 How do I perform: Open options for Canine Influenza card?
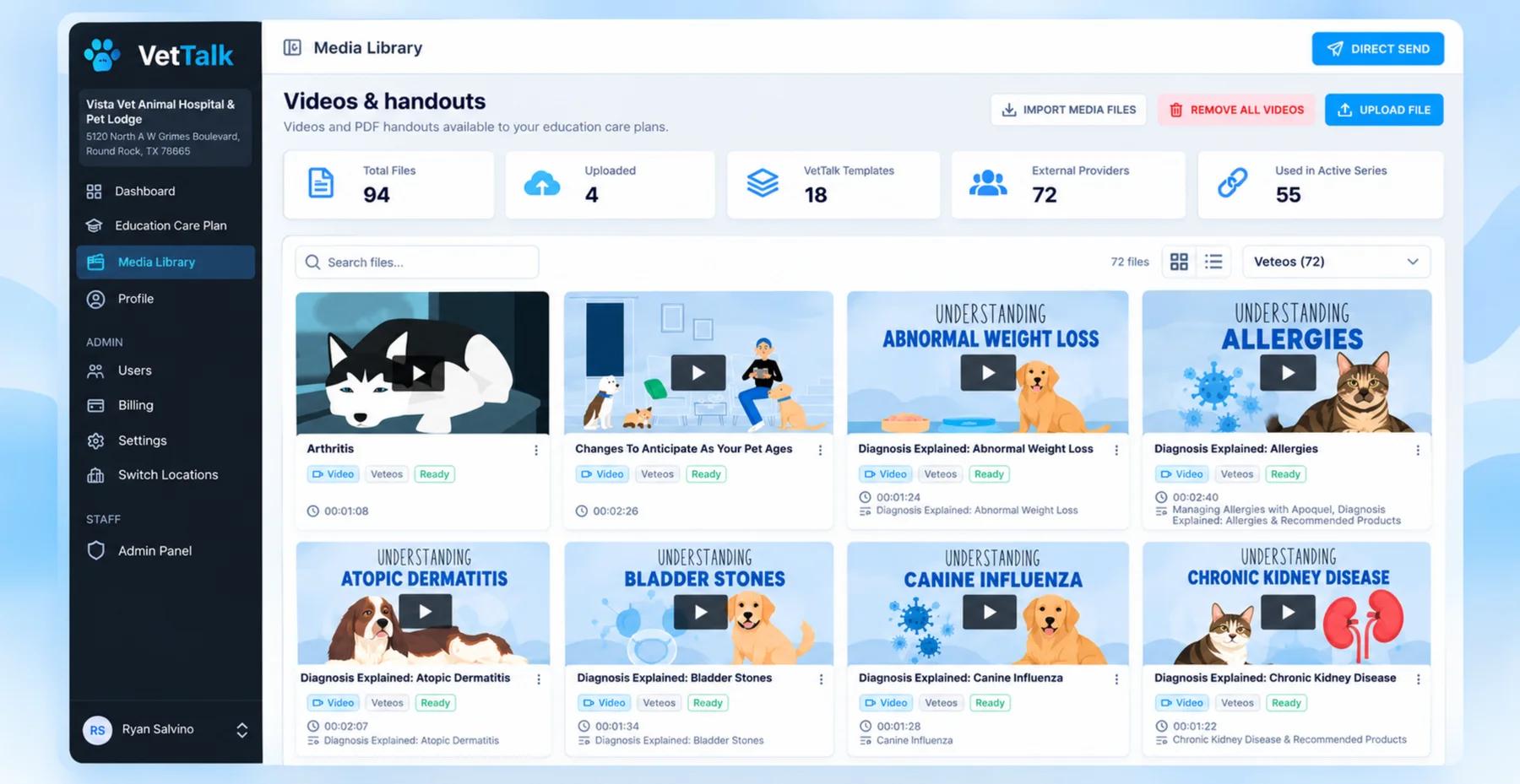(x=1116, y=679)
